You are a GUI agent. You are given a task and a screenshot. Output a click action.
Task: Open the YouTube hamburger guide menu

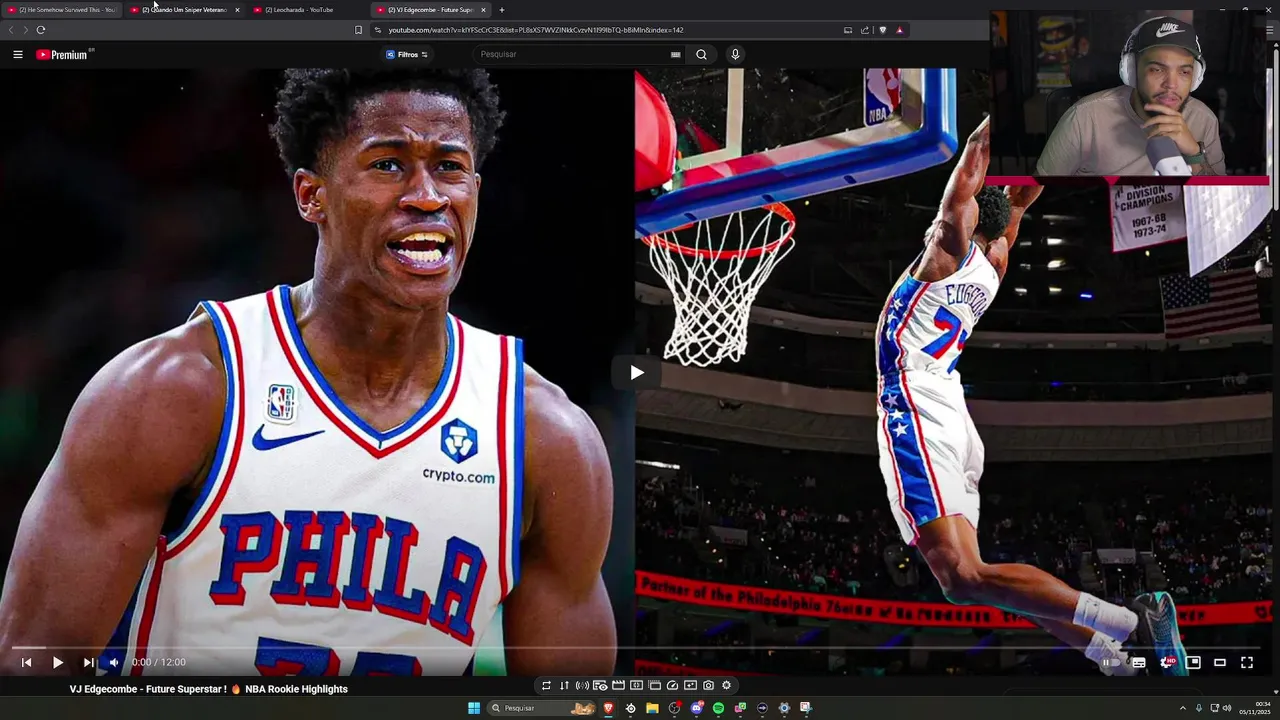click(x=18, y=54)
